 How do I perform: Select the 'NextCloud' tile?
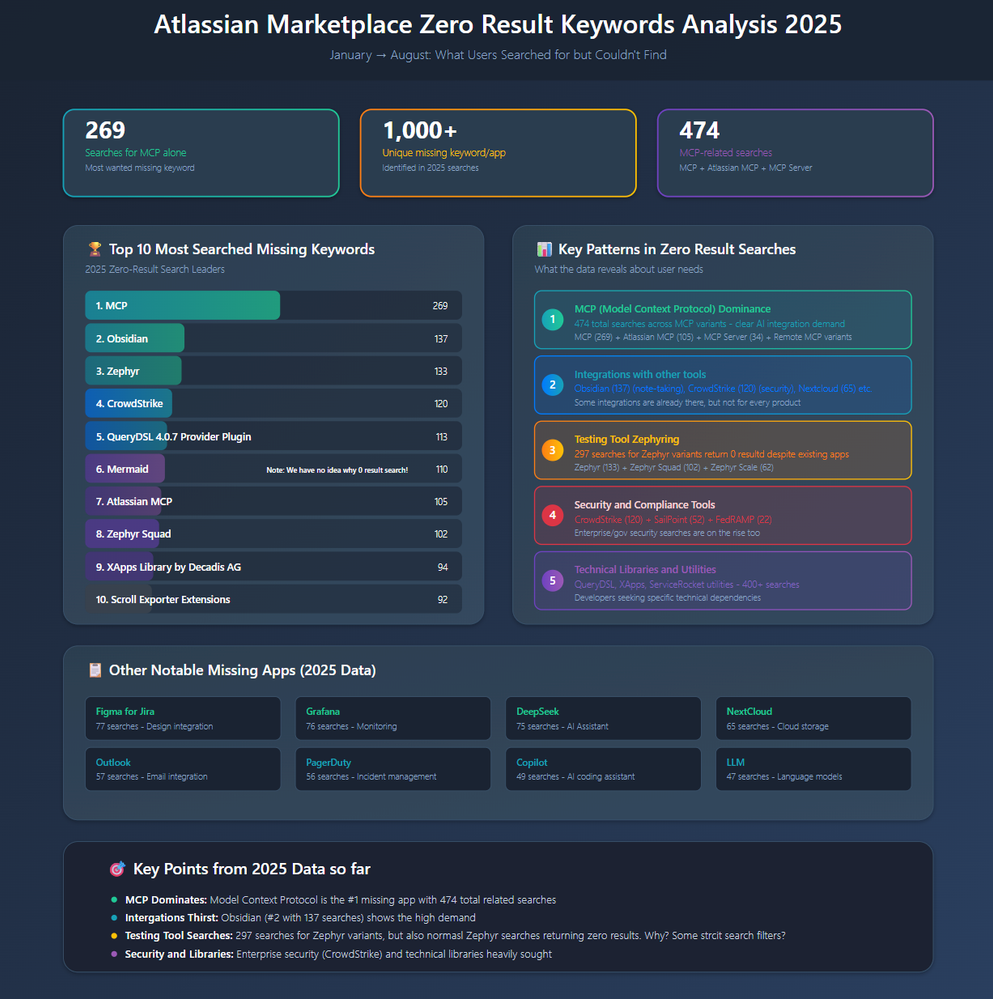point(813,718)
